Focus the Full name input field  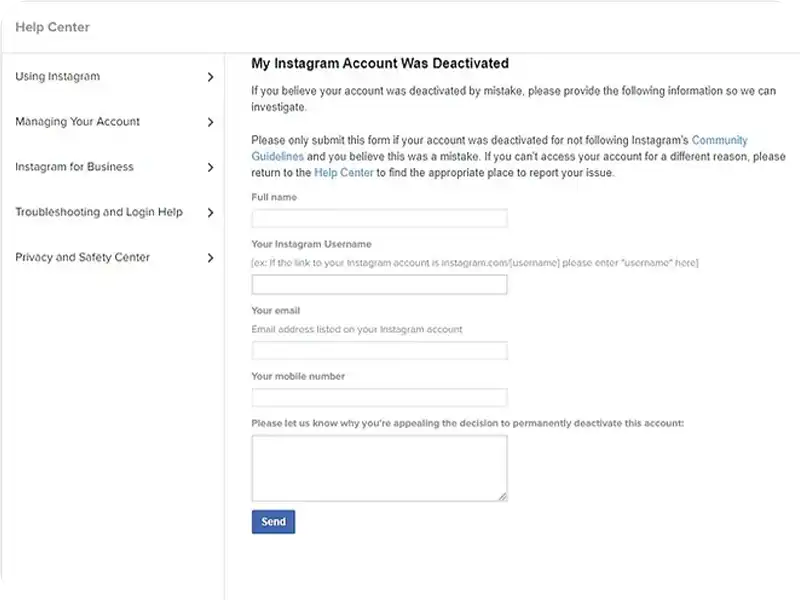click(380, 218)
